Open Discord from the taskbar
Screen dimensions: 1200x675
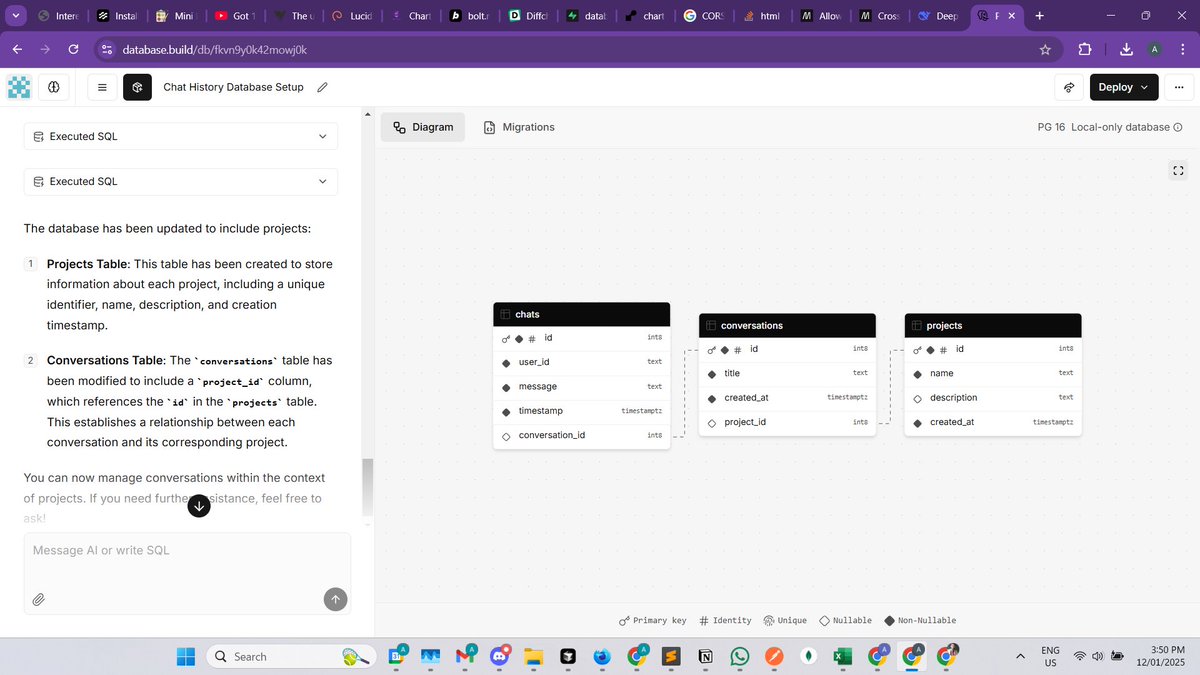498,656
